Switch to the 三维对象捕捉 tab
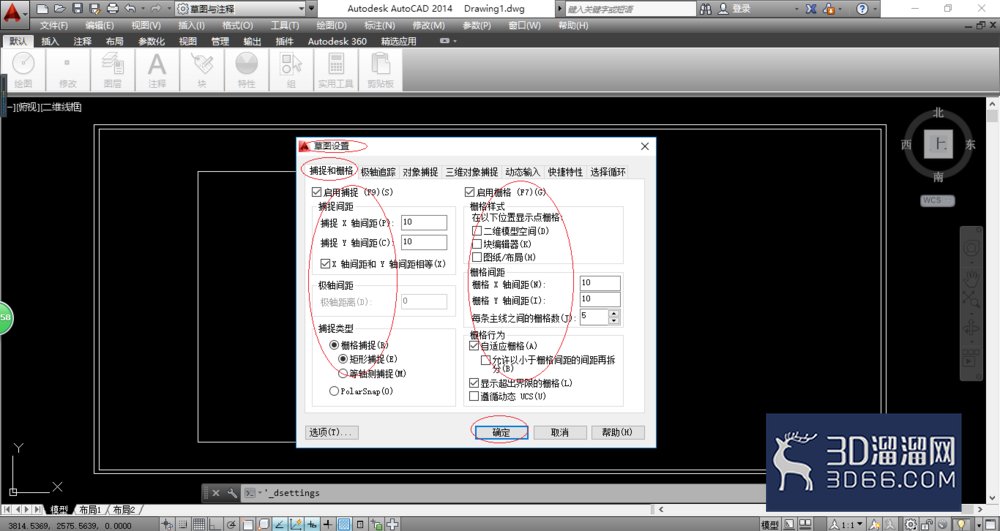 point(472,172)
